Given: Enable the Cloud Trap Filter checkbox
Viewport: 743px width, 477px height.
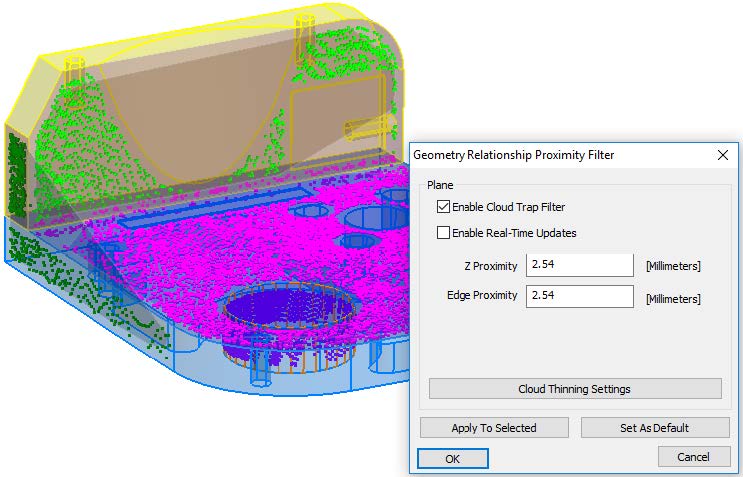Looking at the screenshot, I should pyautogui.click(x=443, y=207).
